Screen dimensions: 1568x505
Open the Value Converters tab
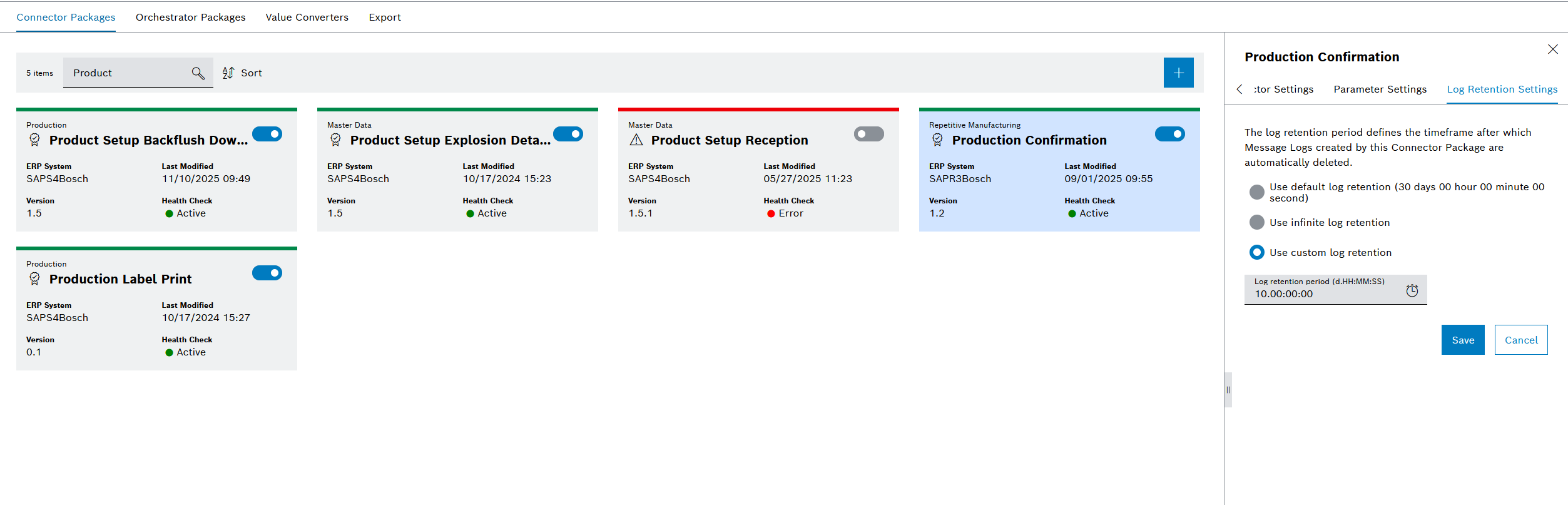pos(307,18)
